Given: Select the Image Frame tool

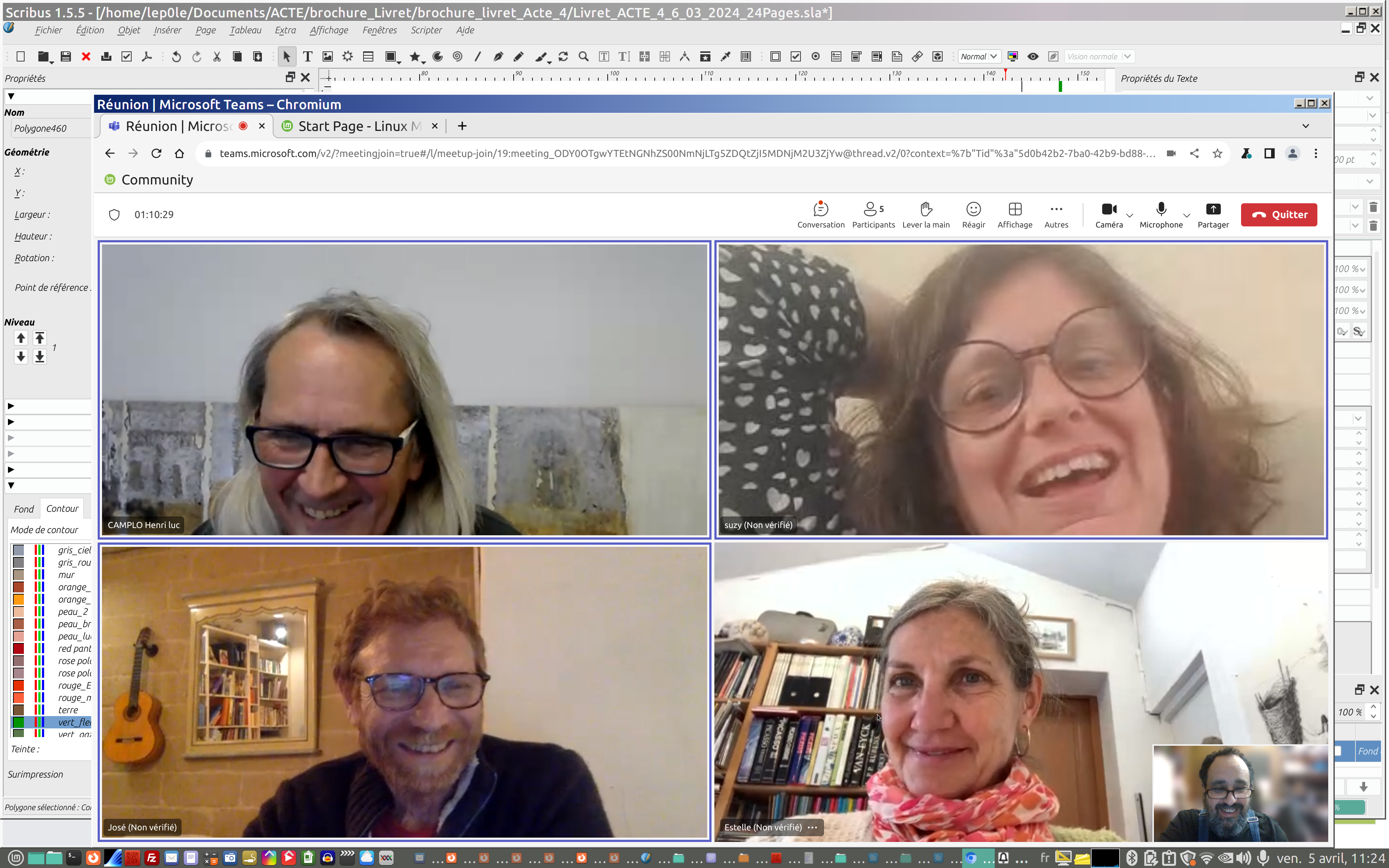Looking at the screenshot, I should click(x=328, y=56).
